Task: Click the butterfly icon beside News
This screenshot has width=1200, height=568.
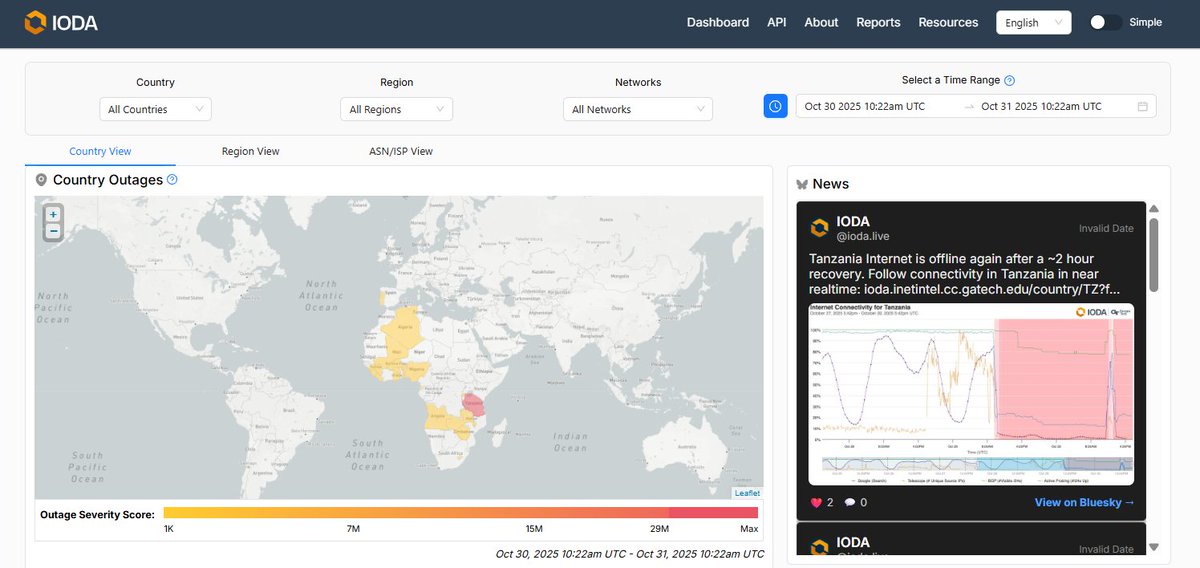Action: [x=801, y=184]
